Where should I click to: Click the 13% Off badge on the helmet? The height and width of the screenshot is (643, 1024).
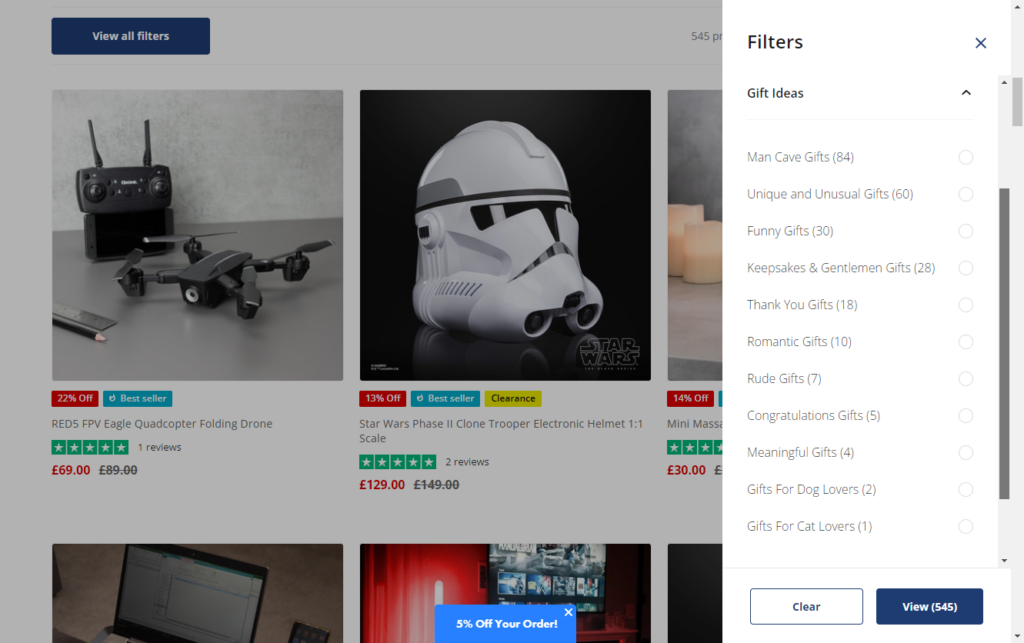pyautogui.click(x=382, y=398)
